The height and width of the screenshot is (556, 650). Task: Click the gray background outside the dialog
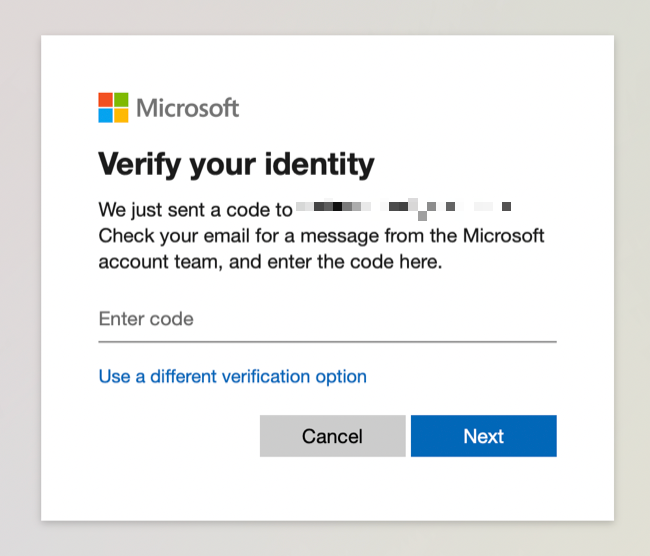(x=20, y=280)
